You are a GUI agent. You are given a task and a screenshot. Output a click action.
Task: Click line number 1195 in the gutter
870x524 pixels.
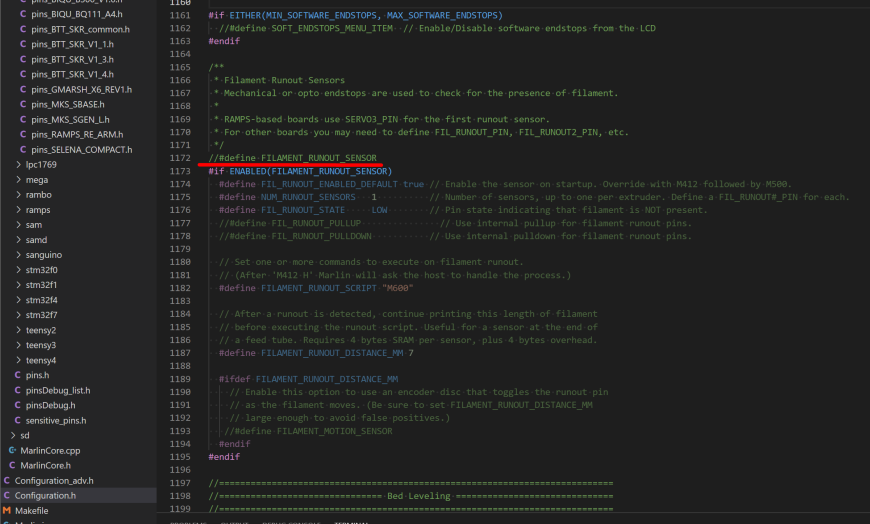pyautogui.click(x=180, y=457)
